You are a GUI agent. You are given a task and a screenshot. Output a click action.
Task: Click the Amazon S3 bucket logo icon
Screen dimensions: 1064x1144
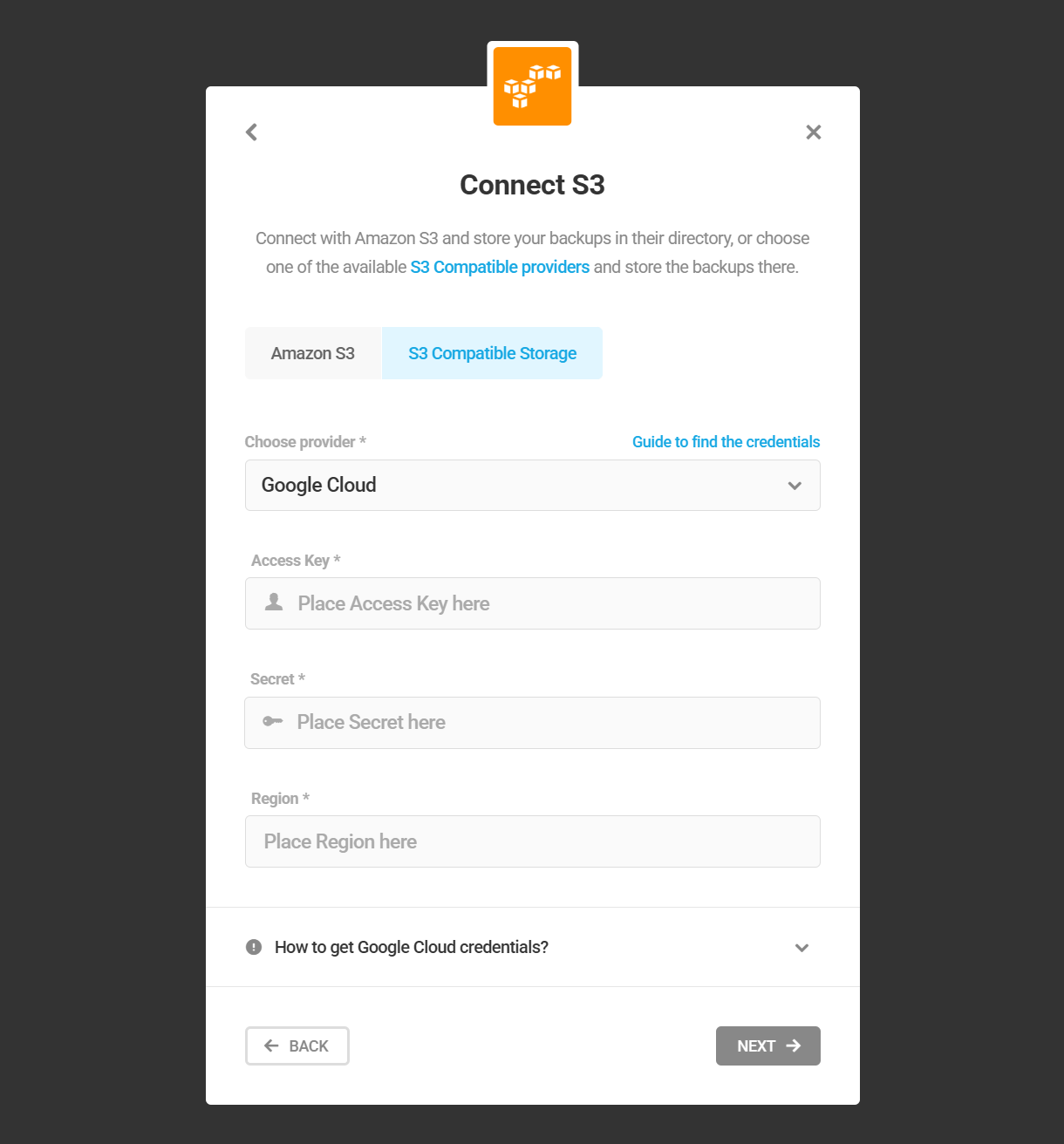532,85
